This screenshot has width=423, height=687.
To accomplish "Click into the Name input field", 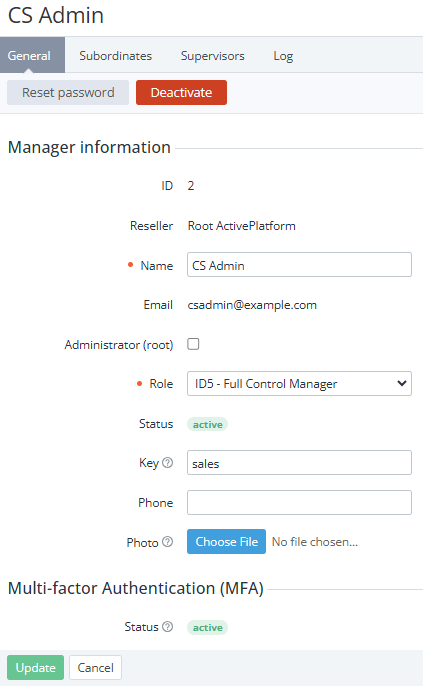I will 299,265.
